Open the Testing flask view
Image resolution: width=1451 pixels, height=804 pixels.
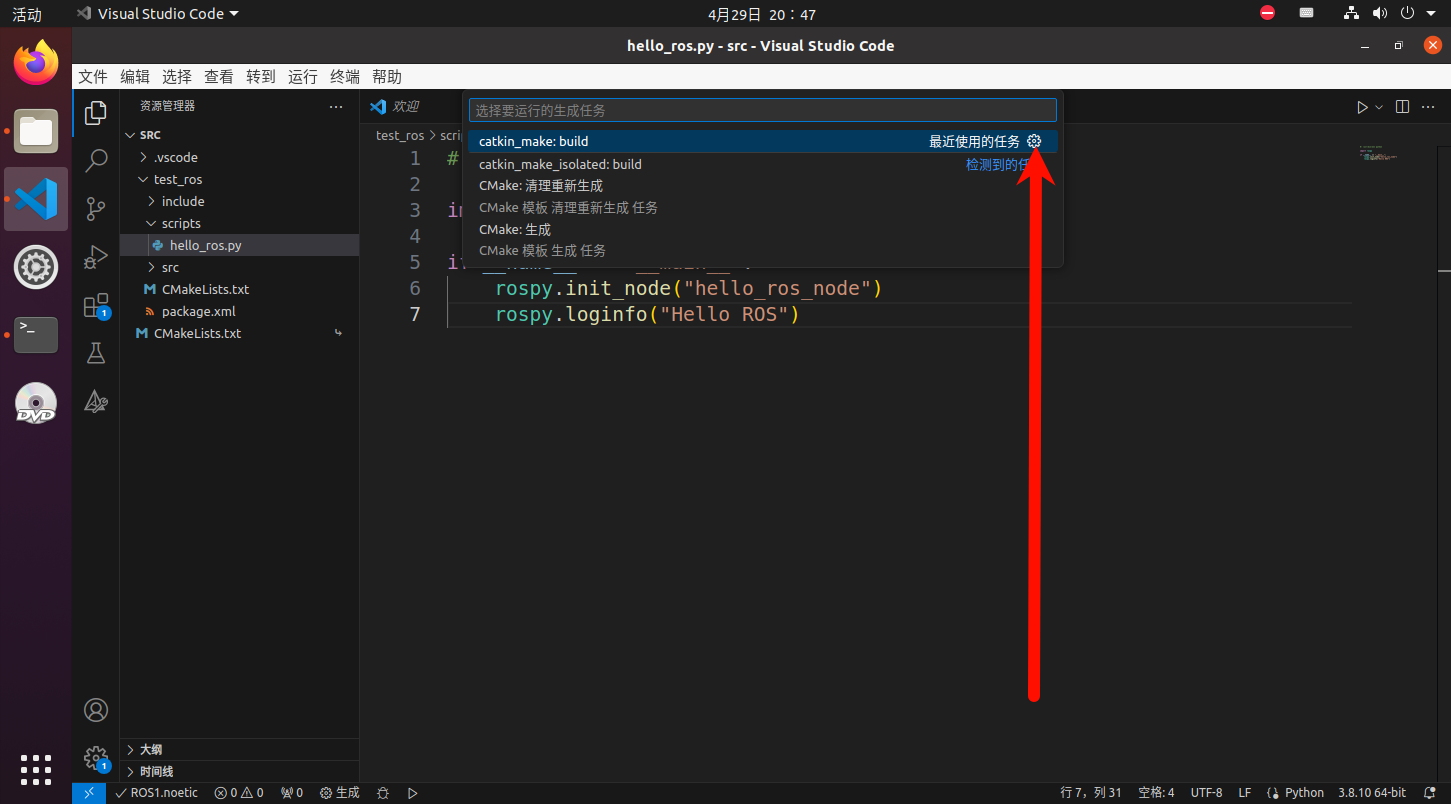click(96, 353)
